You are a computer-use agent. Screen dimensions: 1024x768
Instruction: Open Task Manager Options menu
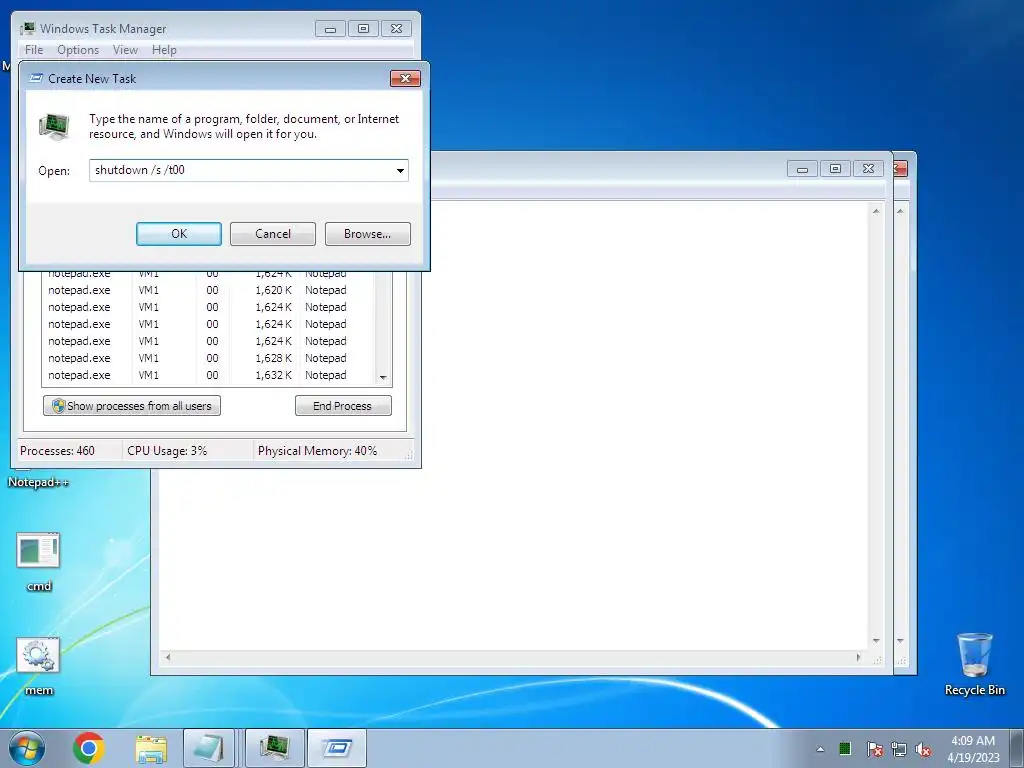click(78, 50)
